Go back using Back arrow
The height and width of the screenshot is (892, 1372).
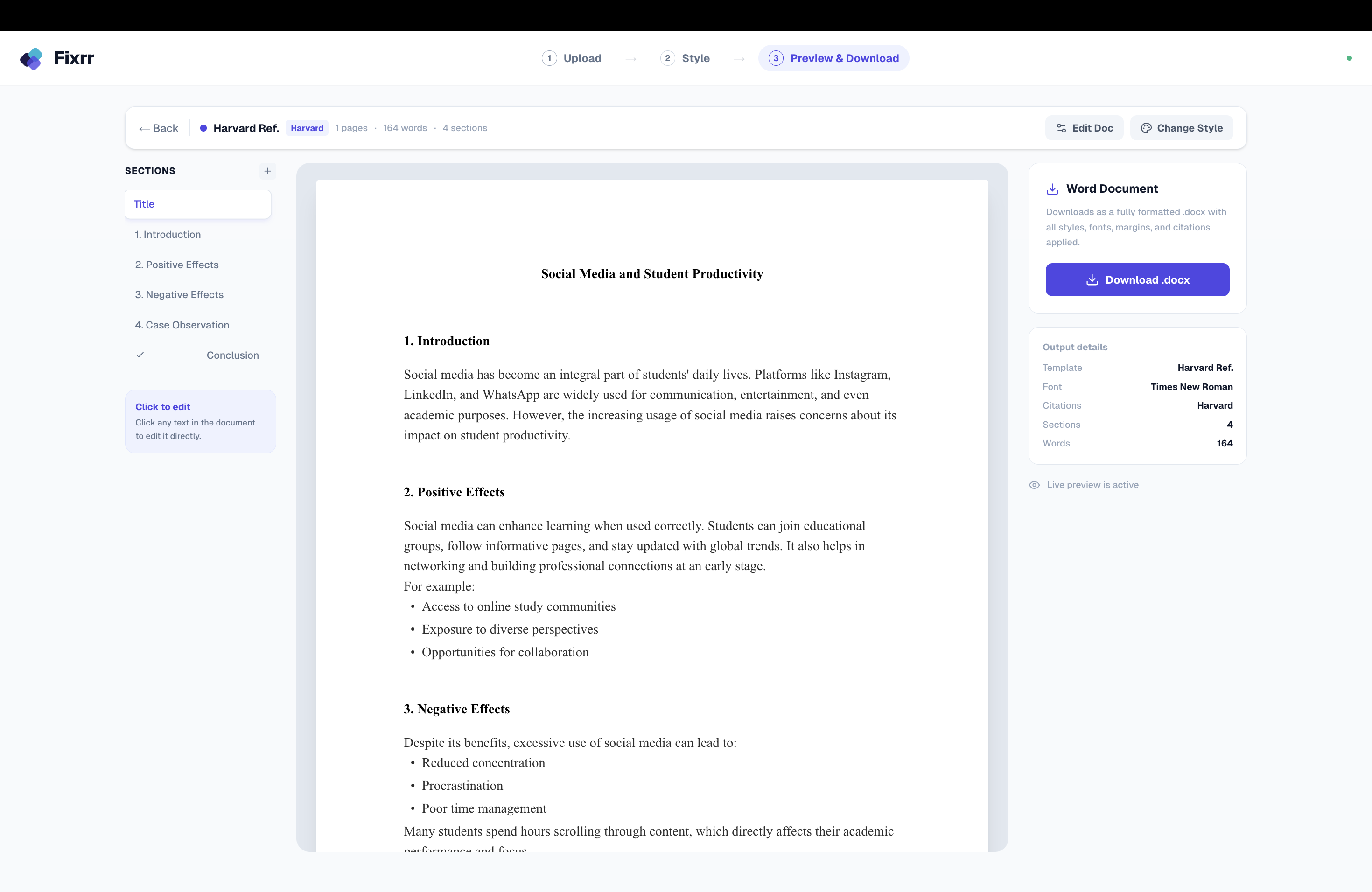pos(159,128)
